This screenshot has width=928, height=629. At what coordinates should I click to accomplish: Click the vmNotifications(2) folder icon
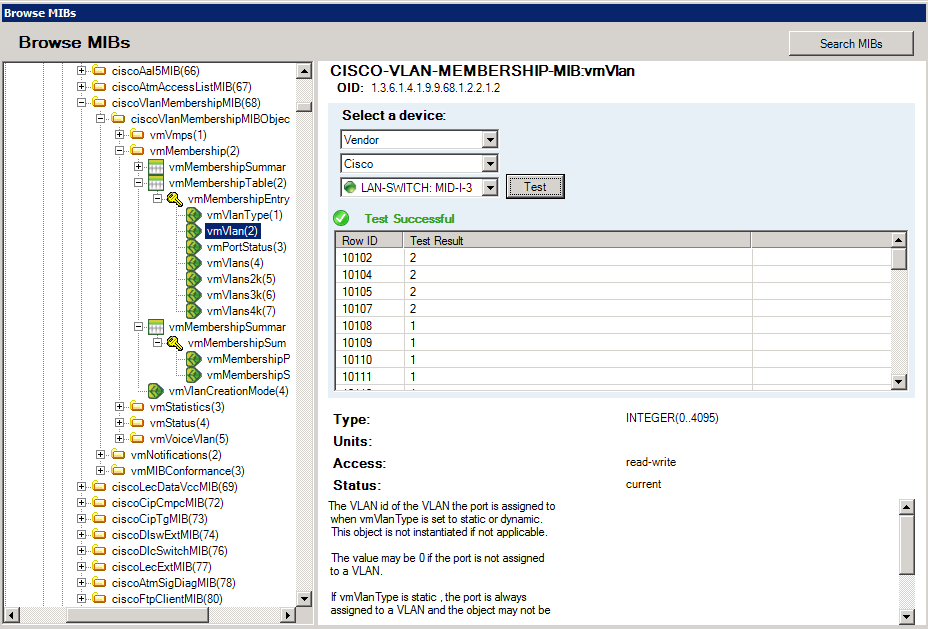point(118,454)
